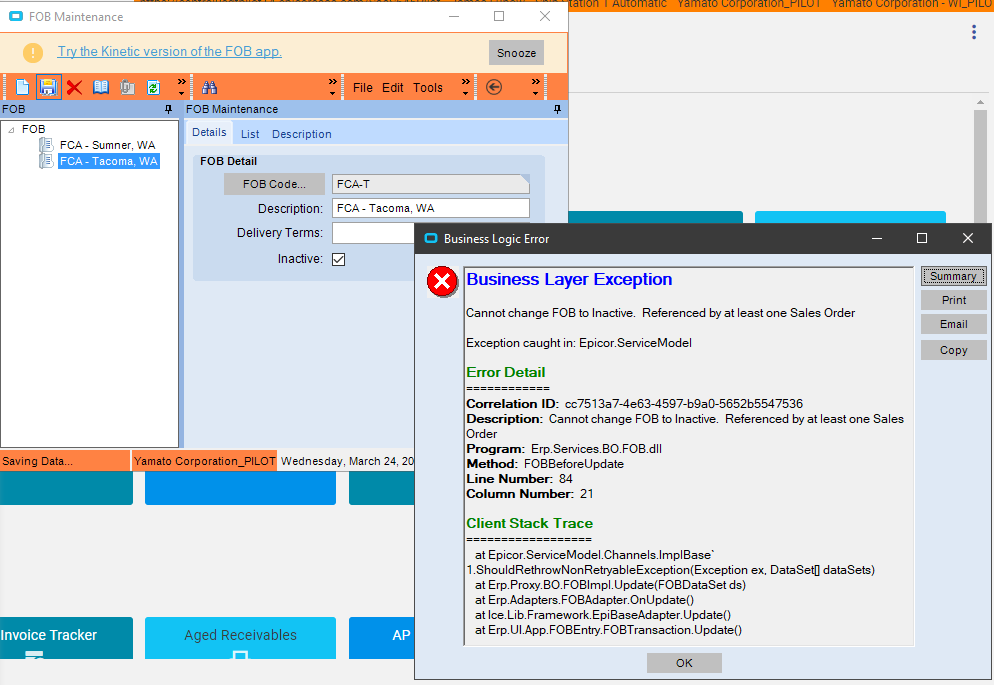This screenshot has height=685, width=994.
Task: Expand overflow chevron after Tools menu
Action: pyautogui.click(x=466, y=87)
